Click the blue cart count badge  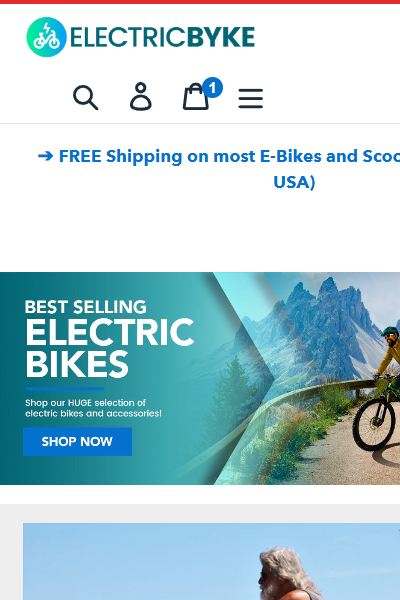pyautogui.click(x=212, y=87)
